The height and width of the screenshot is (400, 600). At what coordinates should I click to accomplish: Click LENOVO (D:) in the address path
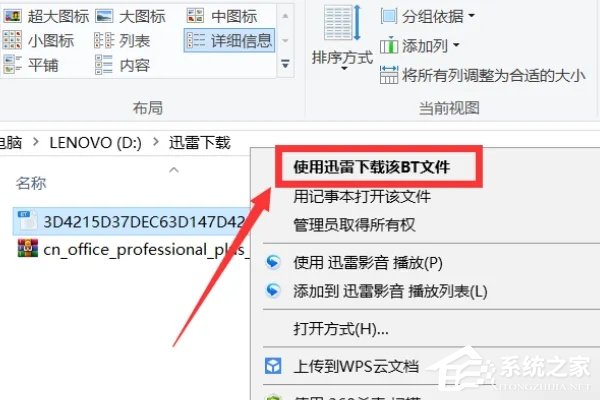[x=95, y=143]
